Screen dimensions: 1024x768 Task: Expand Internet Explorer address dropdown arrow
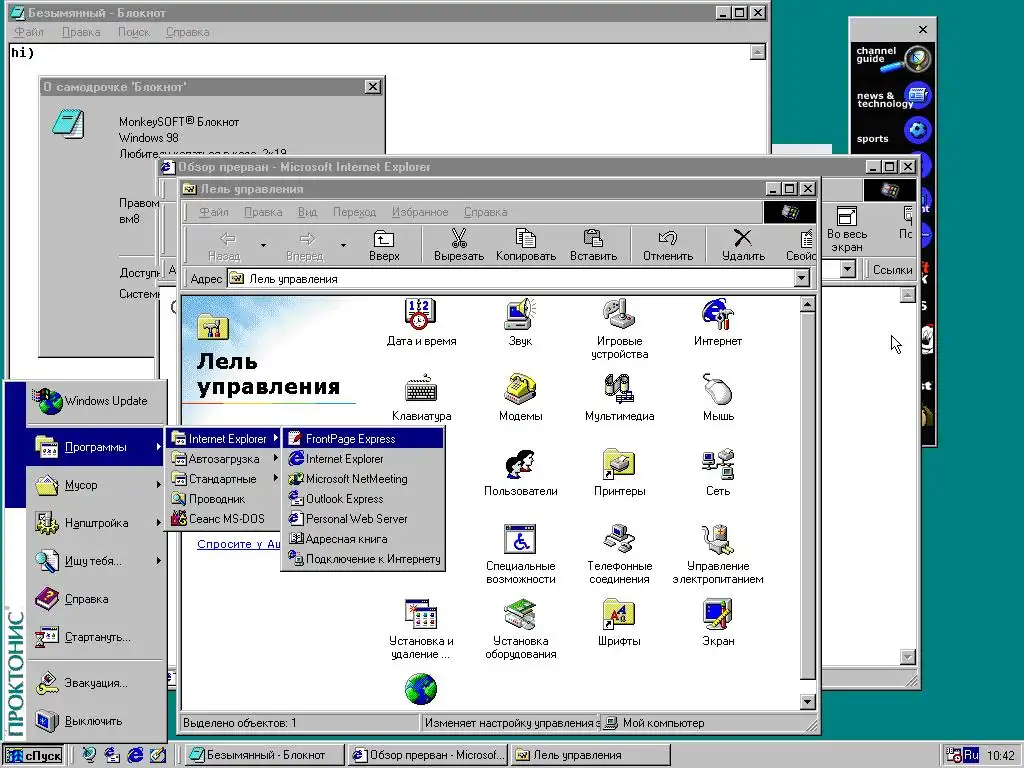[847, 269]
